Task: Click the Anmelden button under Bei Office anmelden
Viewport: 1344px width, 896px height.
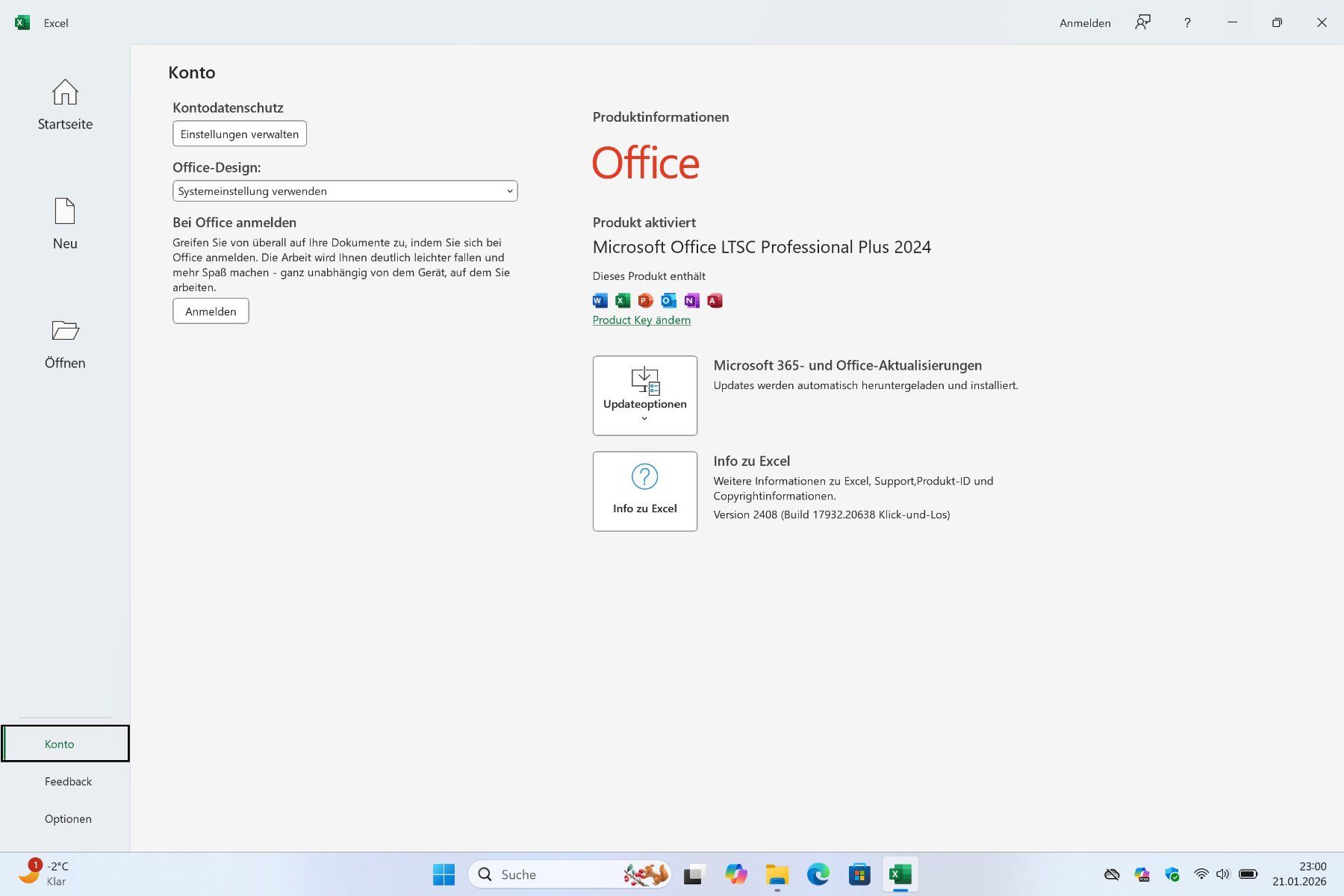Action: click(x=211, y=311)
